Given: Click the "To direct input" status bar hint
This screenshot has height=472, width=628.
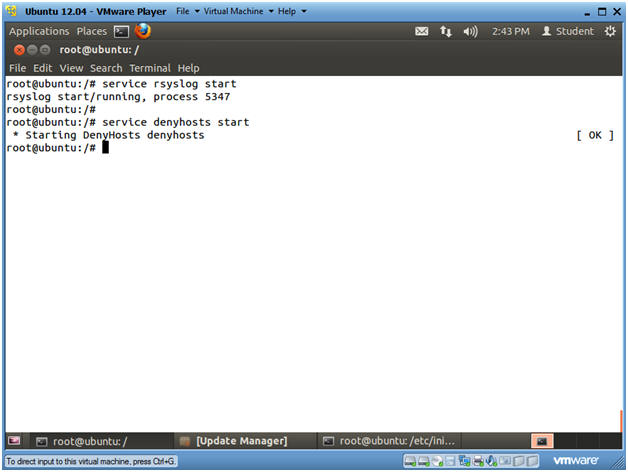Looking at the screenshot, I should (91, 462).
